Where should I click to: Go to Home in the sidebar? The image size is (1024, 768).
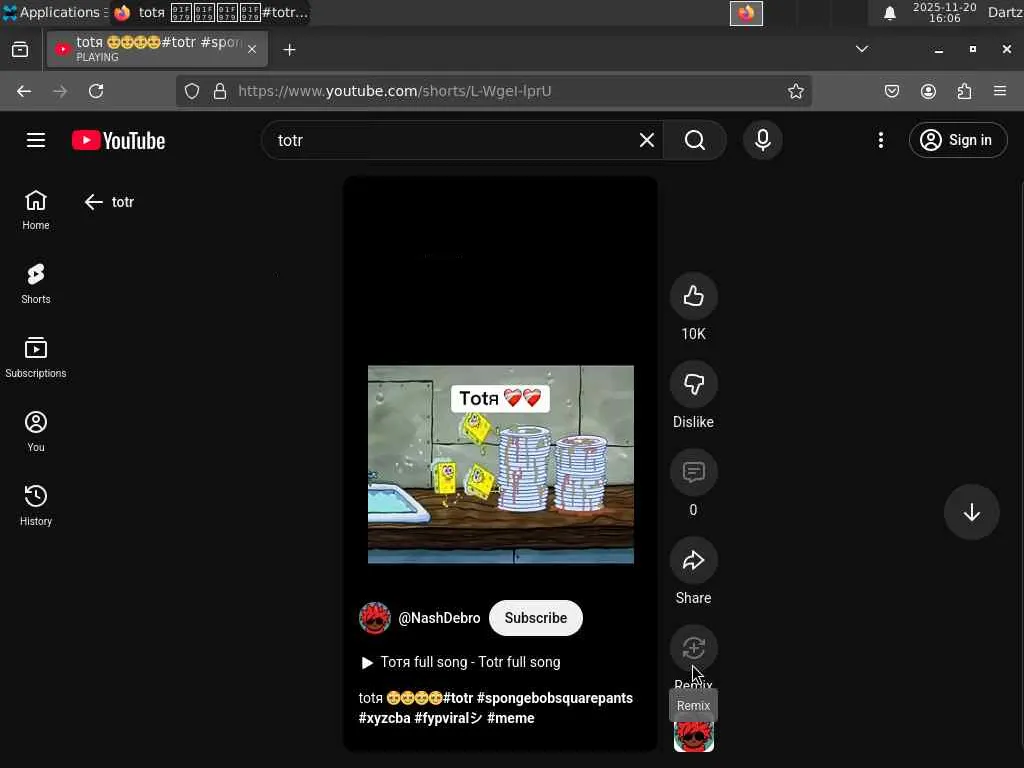coord(36,210)
